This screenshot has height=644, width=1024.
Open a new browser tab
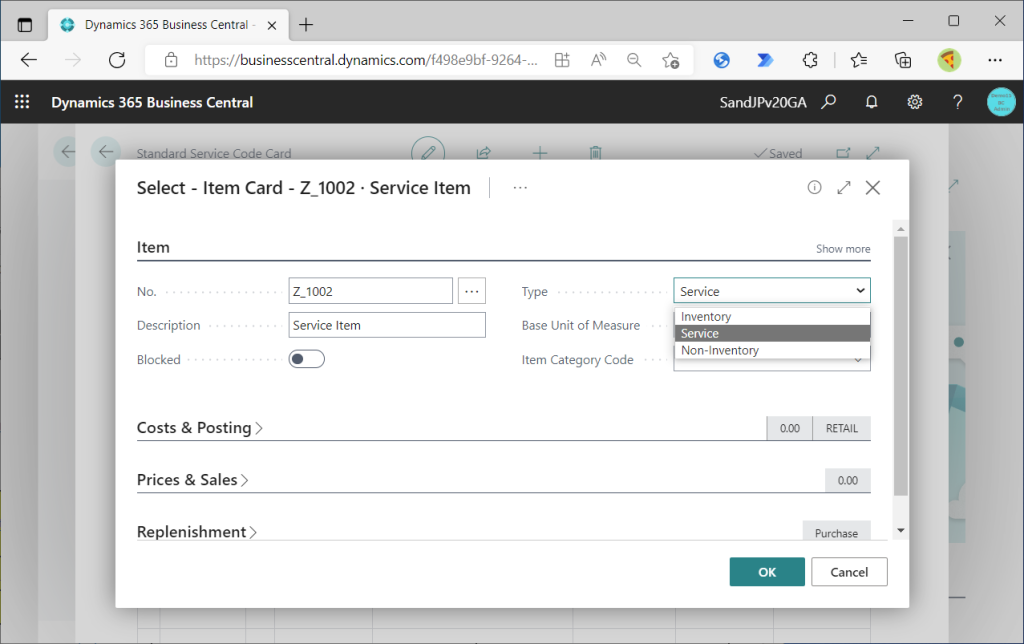tap(306, 25)
